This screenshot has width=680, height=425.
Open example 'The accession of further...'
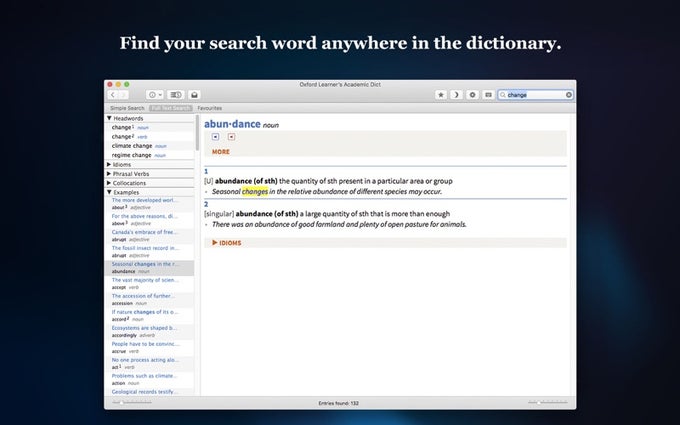click(x=149, y=300)
